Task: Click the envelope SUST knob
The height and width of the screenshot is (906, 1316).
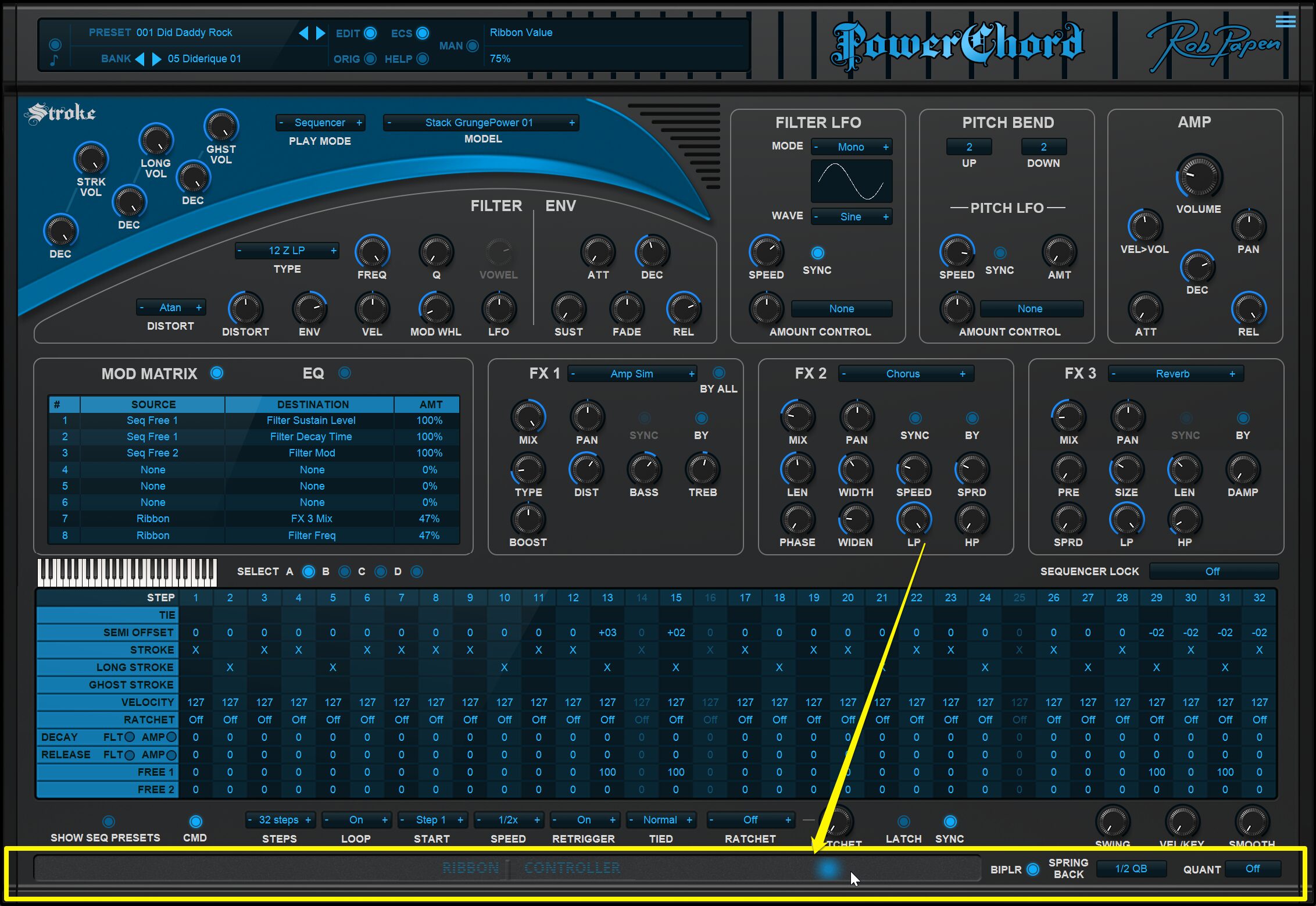Action: (568, 308)
